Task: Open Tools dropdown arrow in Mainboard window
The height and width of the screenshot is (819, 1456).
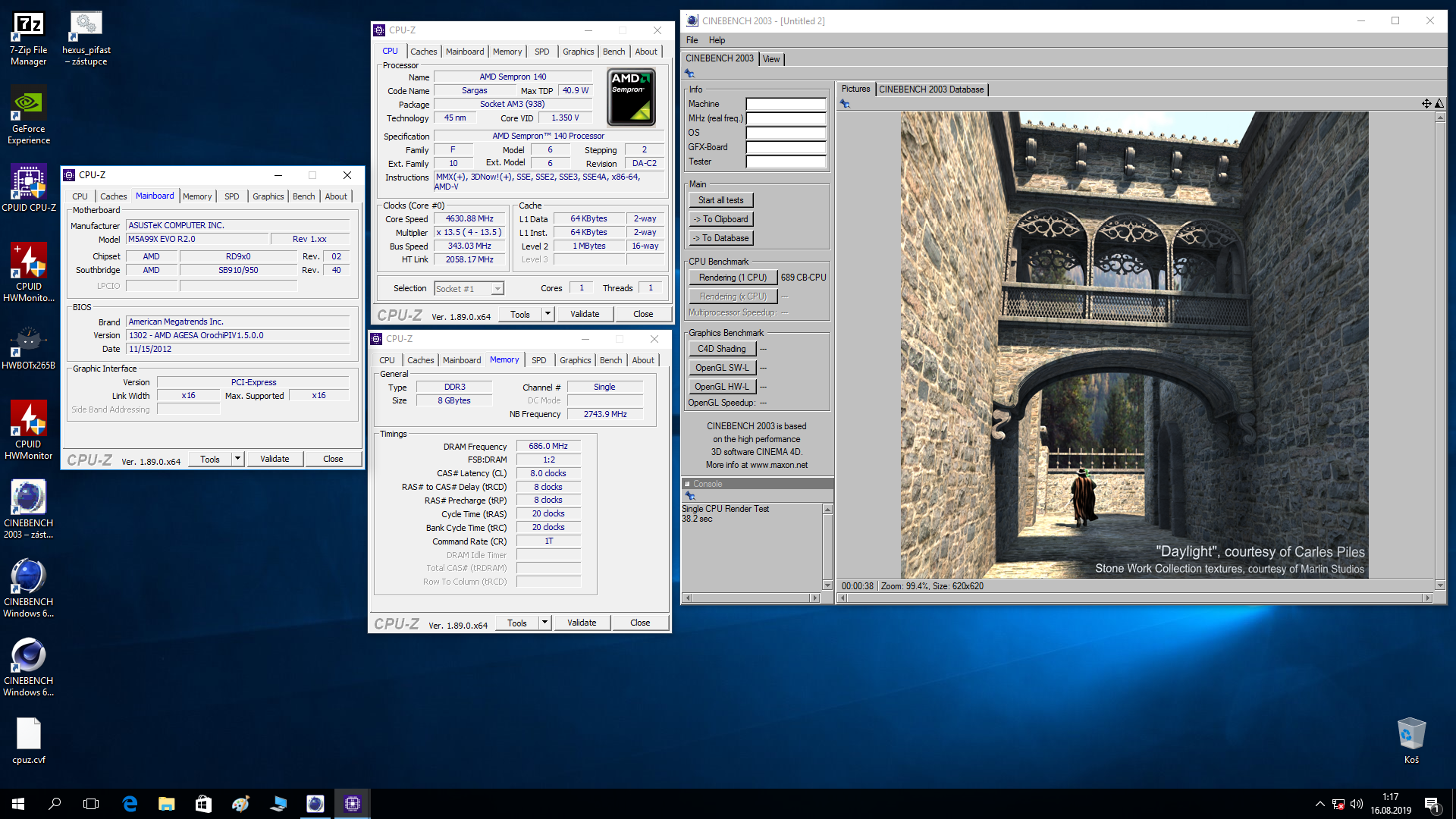Action: click(238, 459)
